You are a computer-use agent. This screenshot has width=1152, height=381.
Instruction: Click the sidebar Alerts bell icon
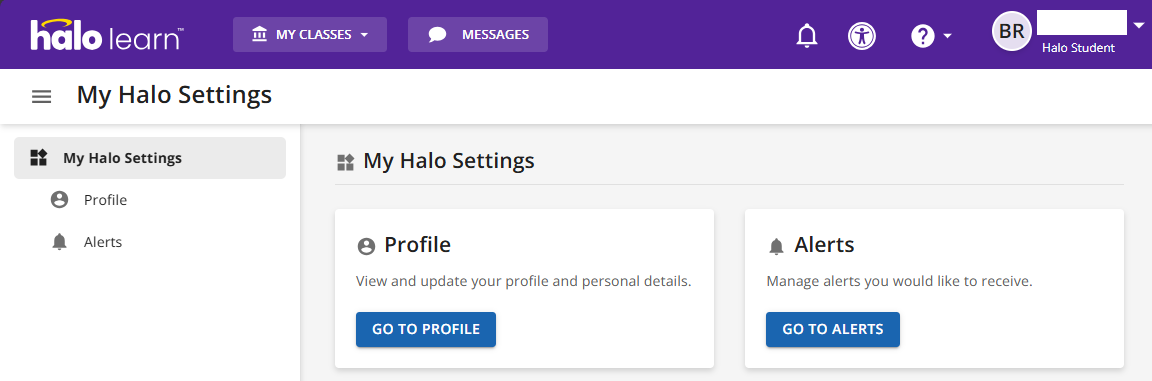[60, 242]
